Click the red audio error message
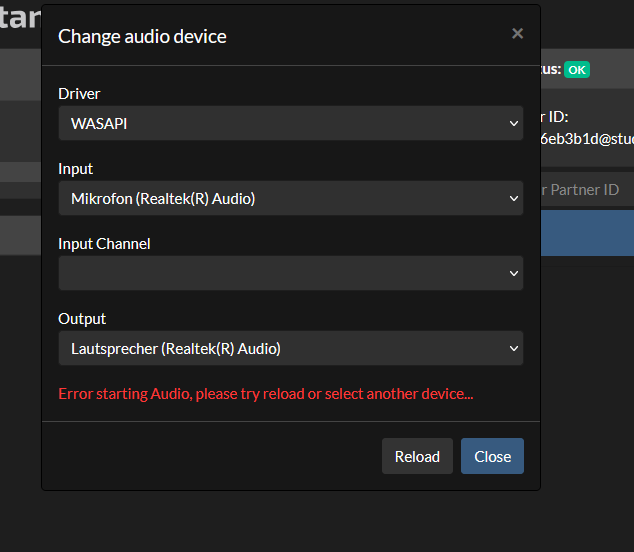 coord(266,394)
